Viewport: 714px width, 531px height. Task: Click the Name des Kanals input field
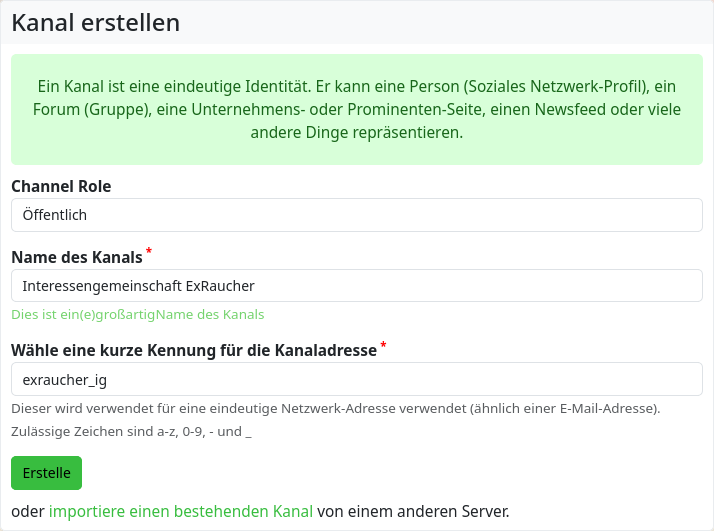[356, 286]
